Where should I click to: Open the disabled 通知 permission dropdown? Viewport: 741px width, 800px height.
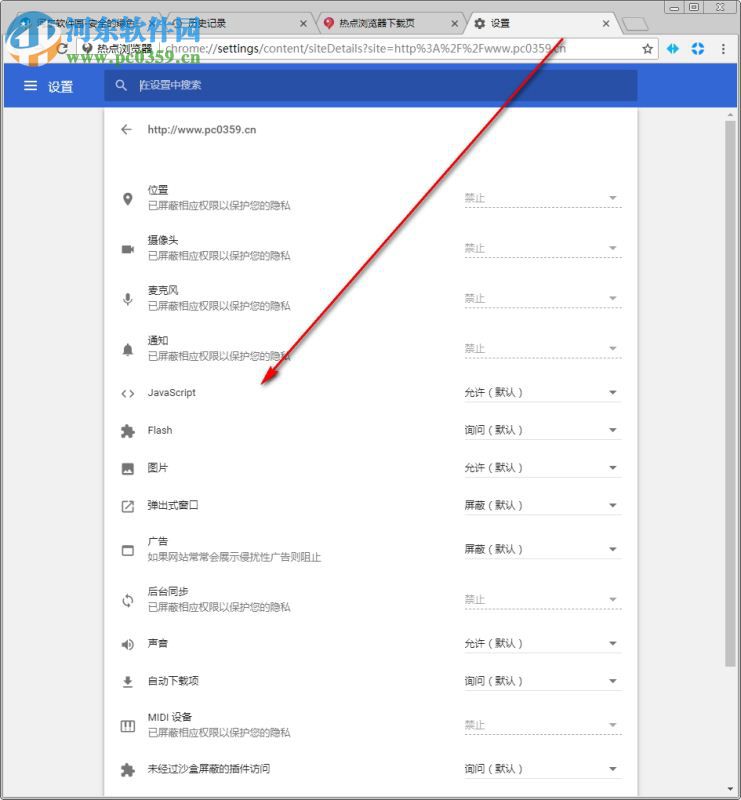[542, 348]
